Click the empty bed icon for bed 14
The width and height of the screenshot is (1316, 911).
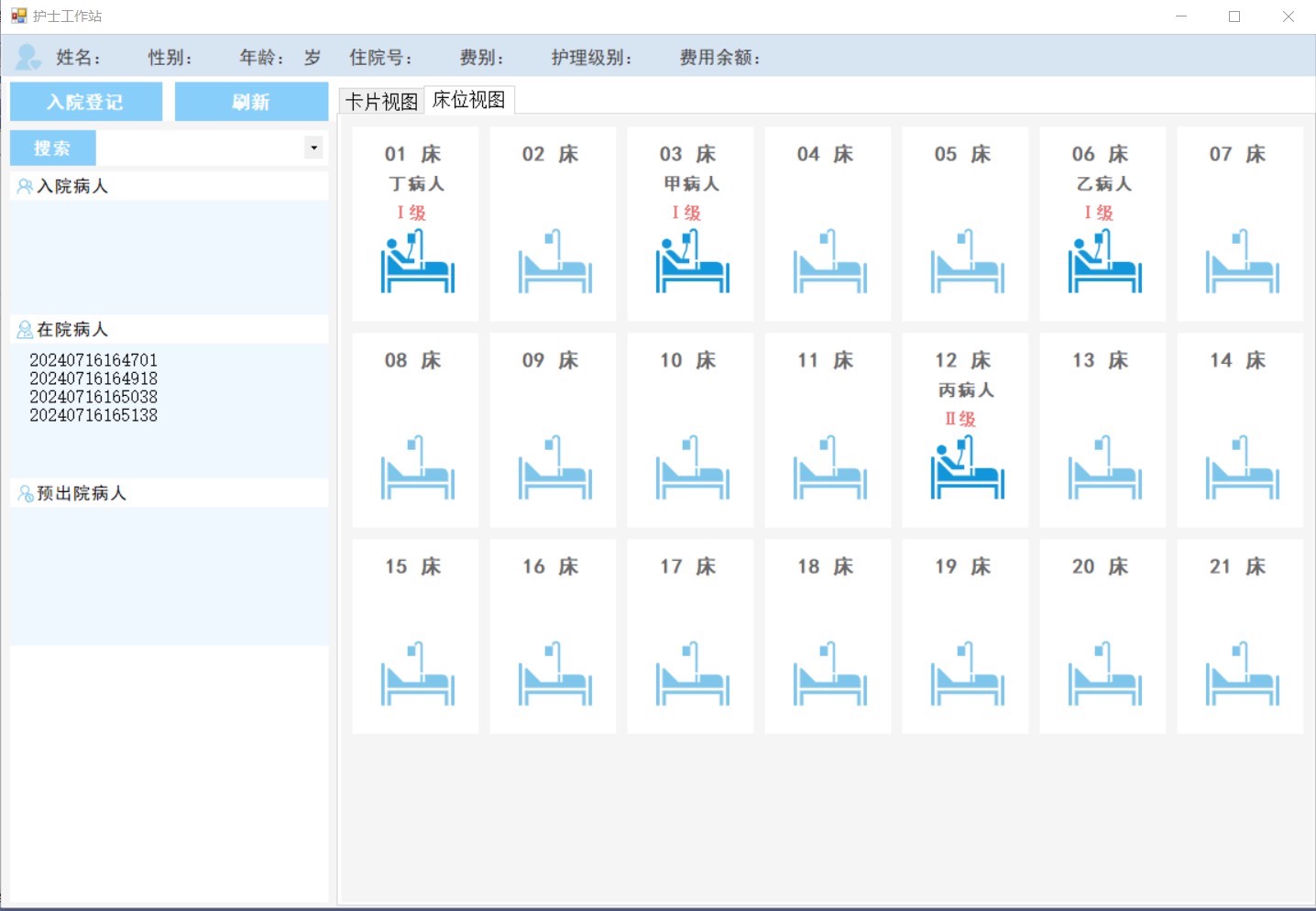[1242, 467]
